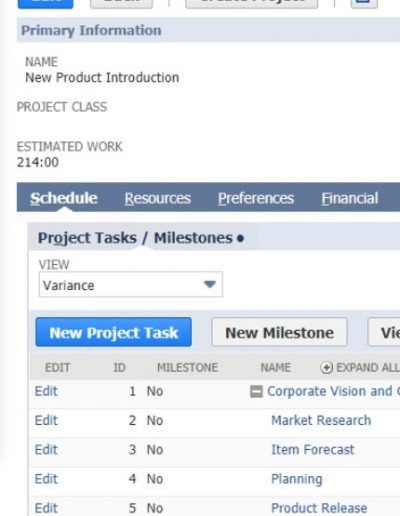Image resolution: width=400 pixels, height=516 pixels.
Task: Go to the Financial tab
Action: coord(350,198)
